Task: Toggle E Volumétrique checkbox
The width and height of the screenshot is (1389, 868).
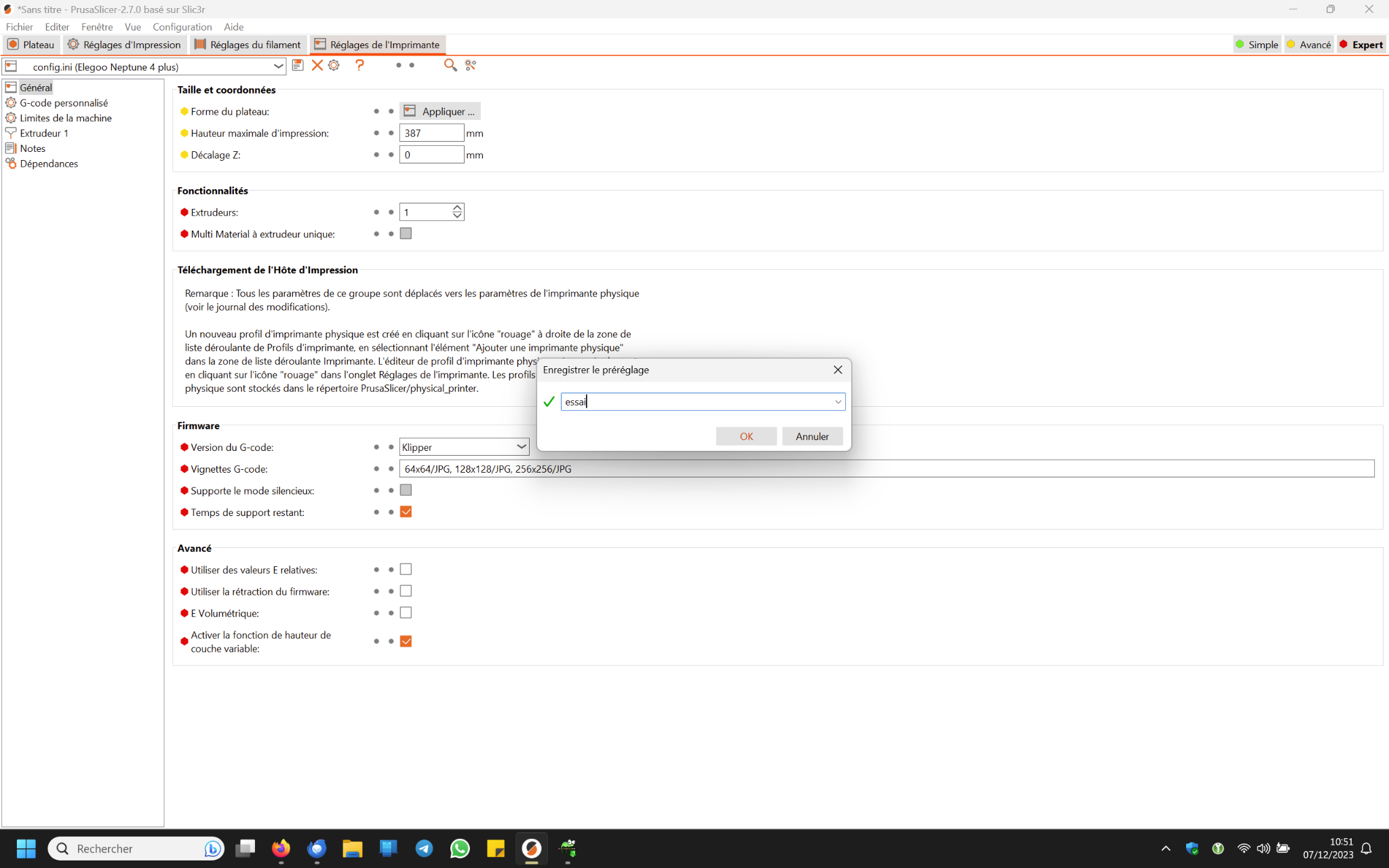Action: 406,613
